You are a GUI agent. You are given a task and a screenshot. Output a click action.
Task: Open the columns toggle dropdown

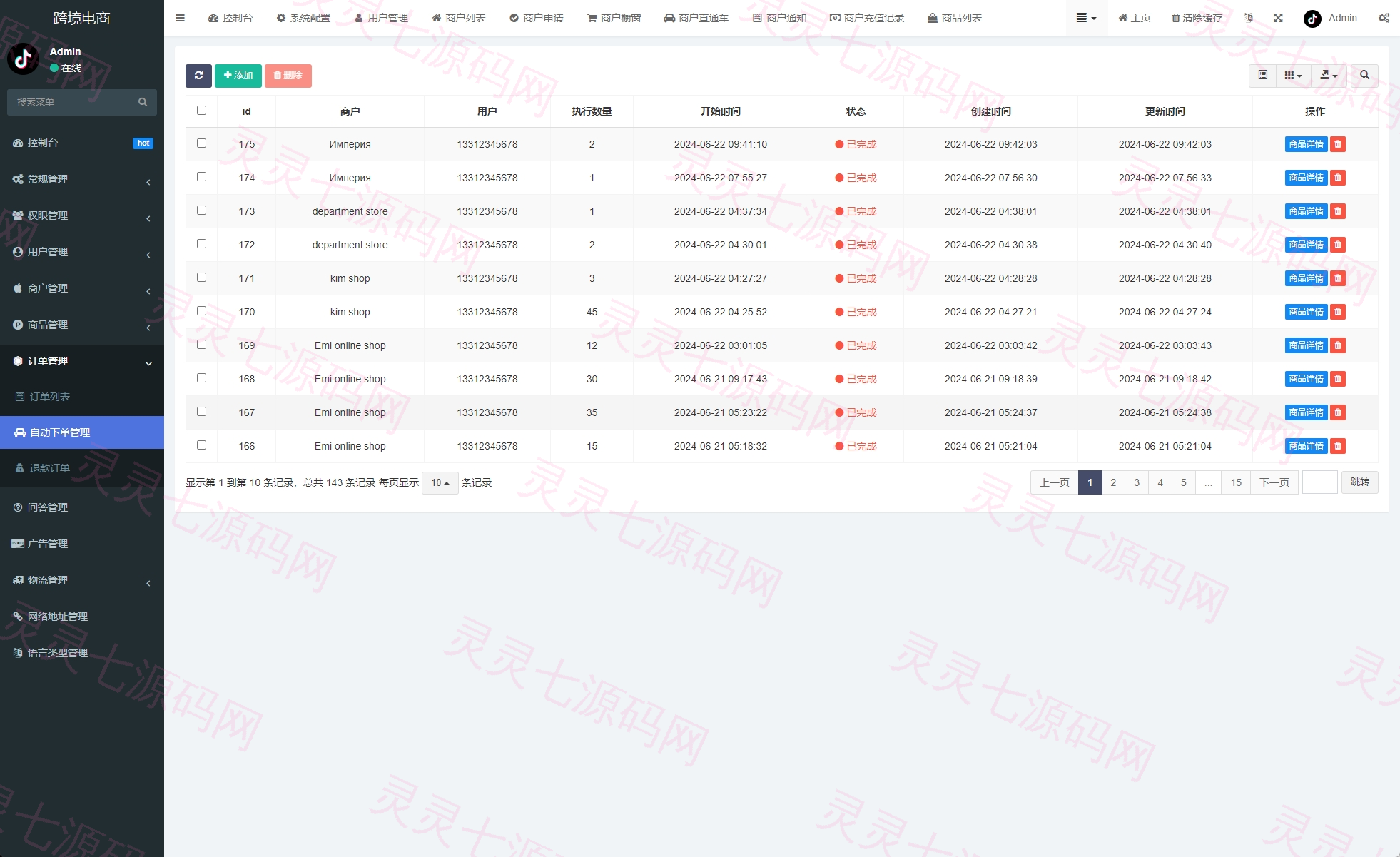point(1293,76)
